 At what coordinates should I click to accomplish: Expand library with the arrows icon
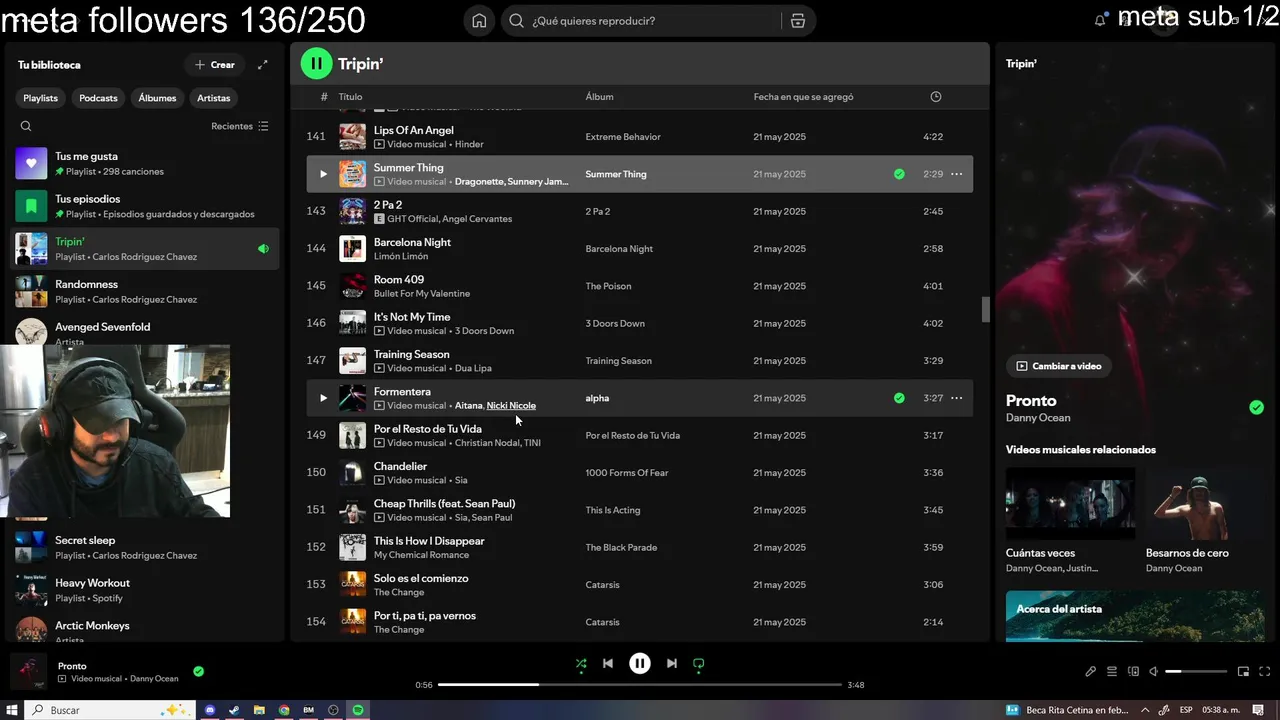pyautogui.click(x=263, y=65)
